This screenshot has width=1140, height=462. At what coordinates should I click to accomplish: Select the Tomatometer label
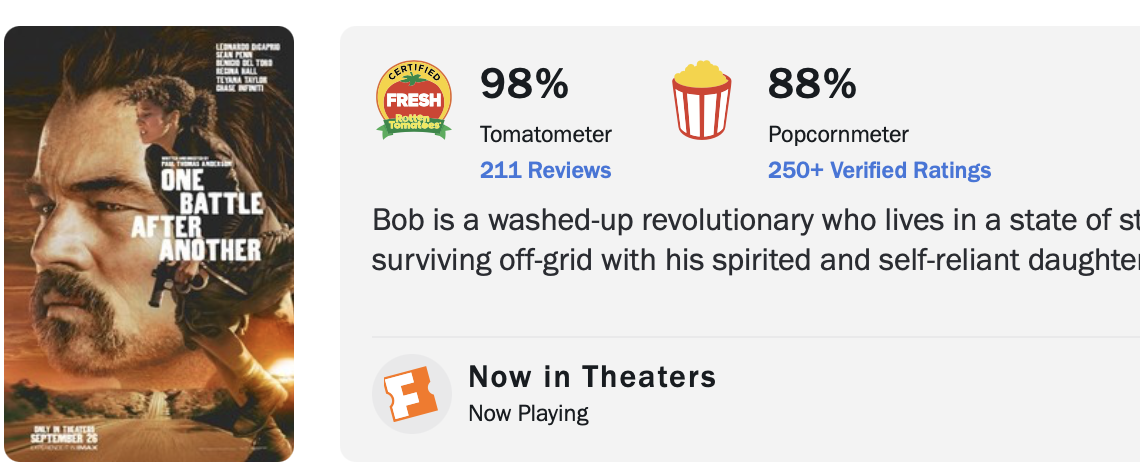coord(545,134)
